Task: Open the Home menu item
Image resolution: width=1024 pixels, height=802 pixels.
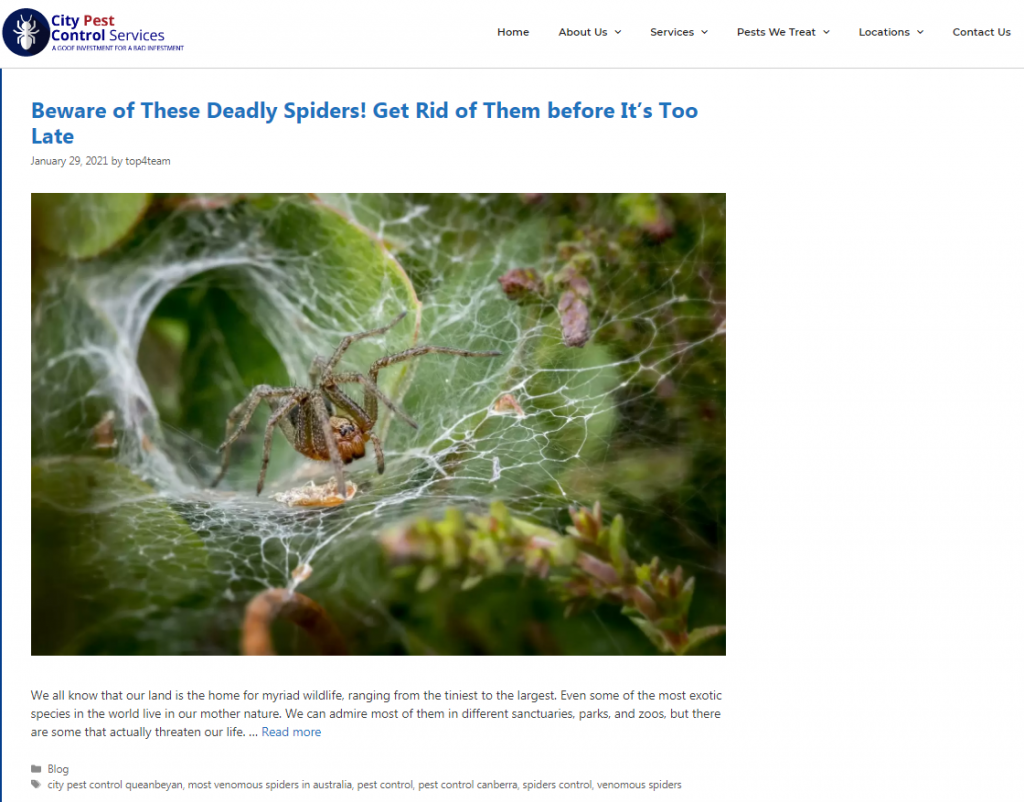Action: tap(513, 32)
